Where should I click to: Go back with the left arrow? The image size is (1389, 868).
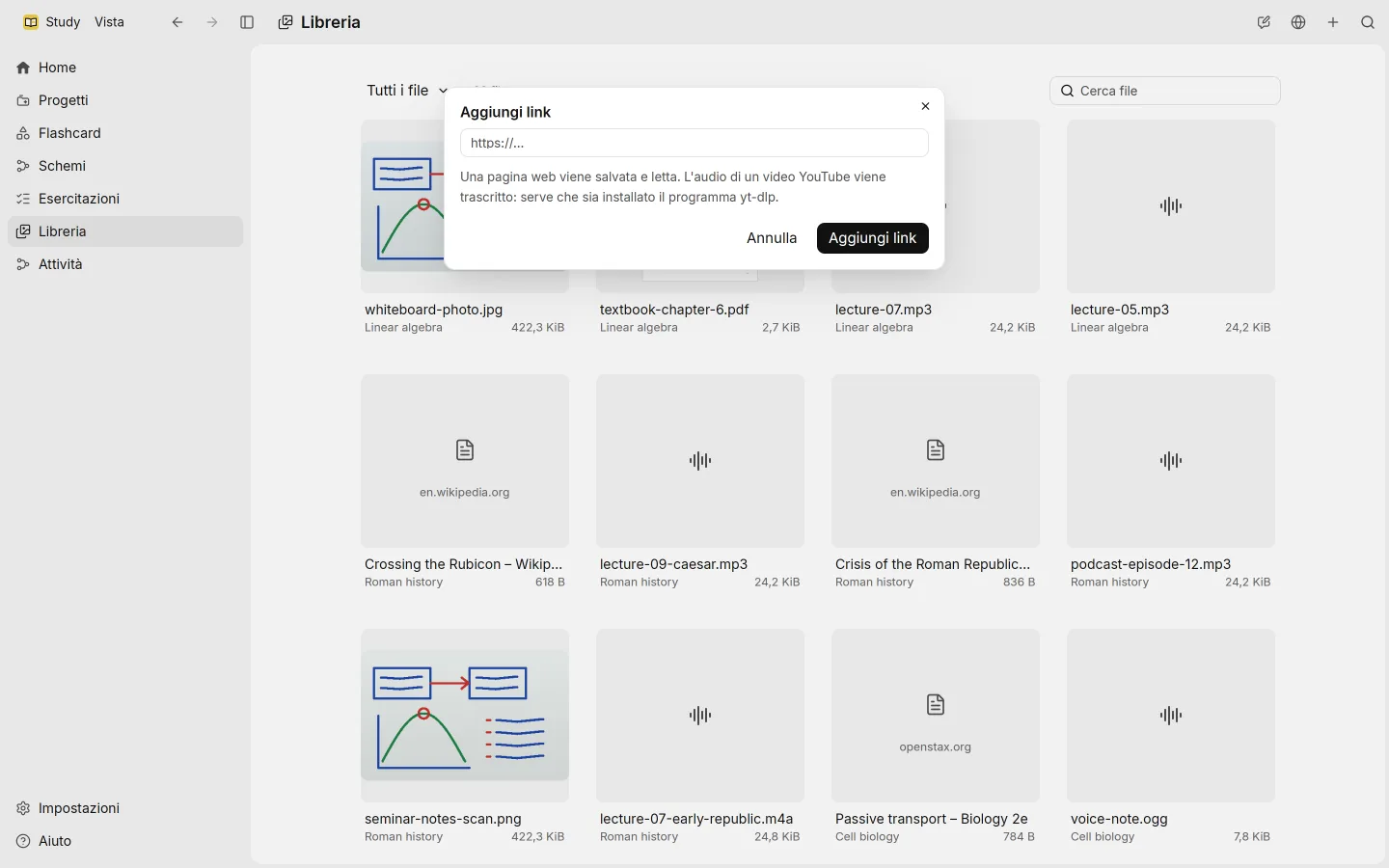coord(177,22)
